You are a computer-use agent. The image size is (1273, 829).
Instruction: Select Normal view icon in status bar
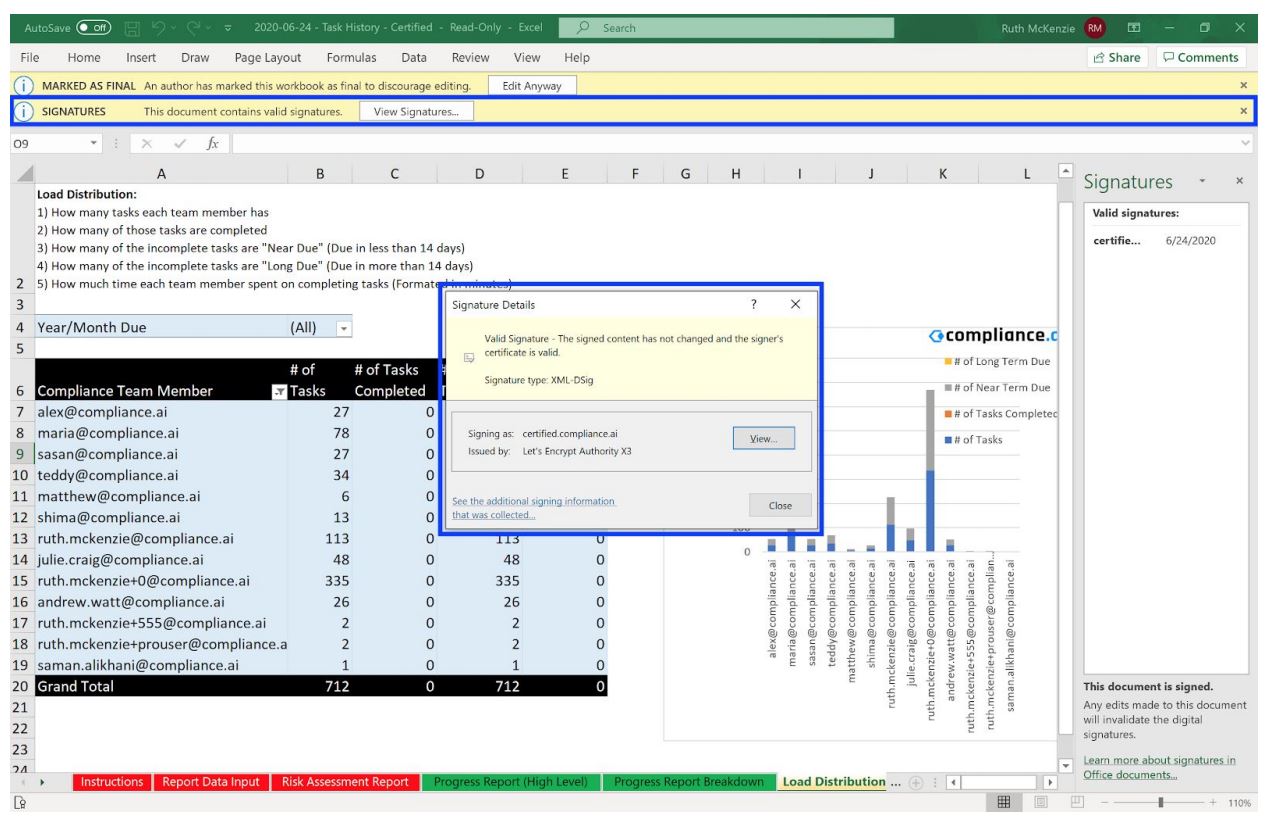(x=1003, y=803)
